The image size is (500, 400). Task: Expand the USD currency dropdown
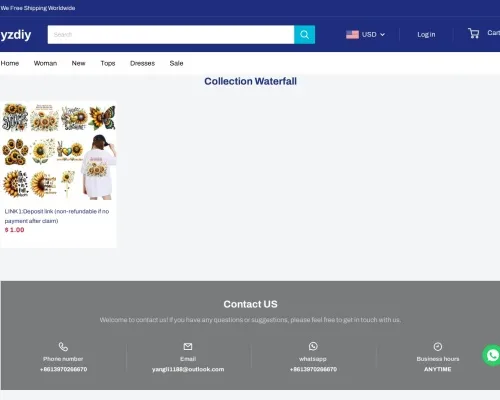point(373,35)
